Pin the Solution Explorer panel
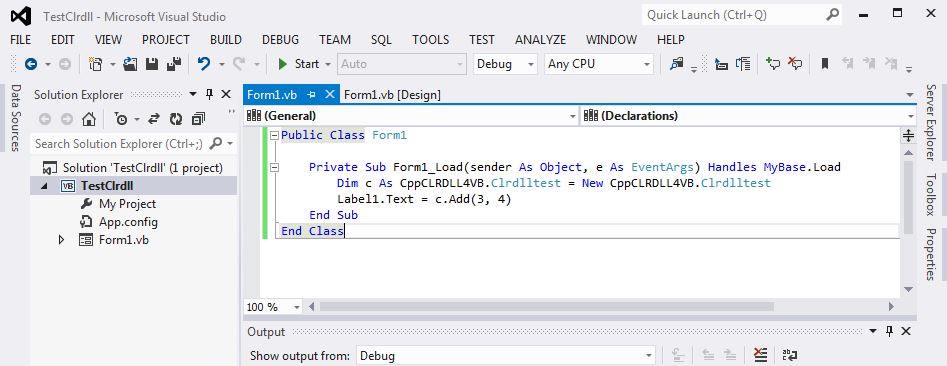Image resolution: width=947 pixels, height=366 pixels. pos(209,94)
